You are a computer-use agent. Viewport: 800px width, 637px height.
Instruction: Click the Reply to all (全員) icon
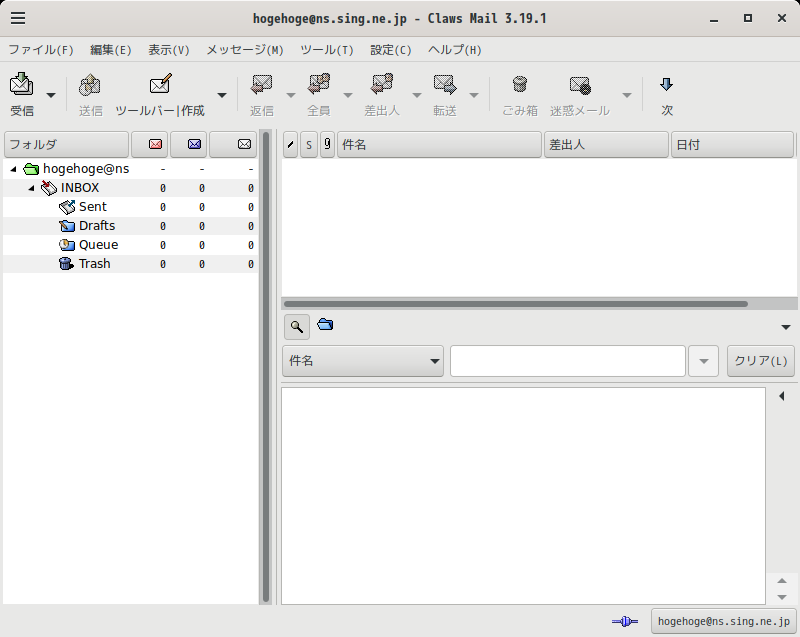click(319, 85)
